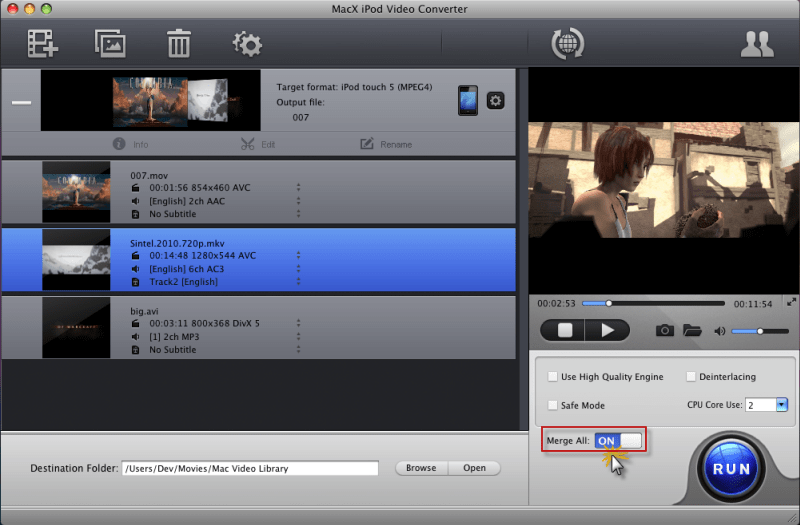Expand preview to fullscreen icon

tap(791, 302)
